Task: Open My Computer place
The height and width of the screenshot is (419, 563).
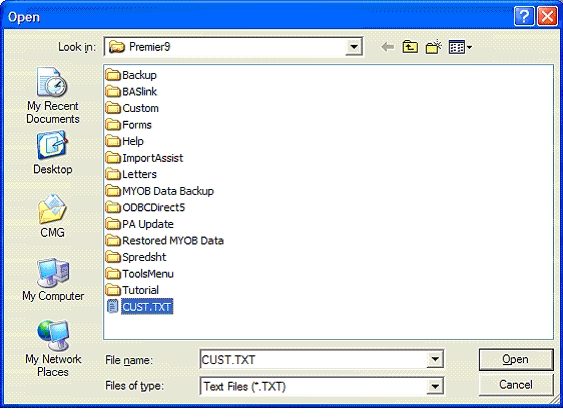Action: coord(53,280)
